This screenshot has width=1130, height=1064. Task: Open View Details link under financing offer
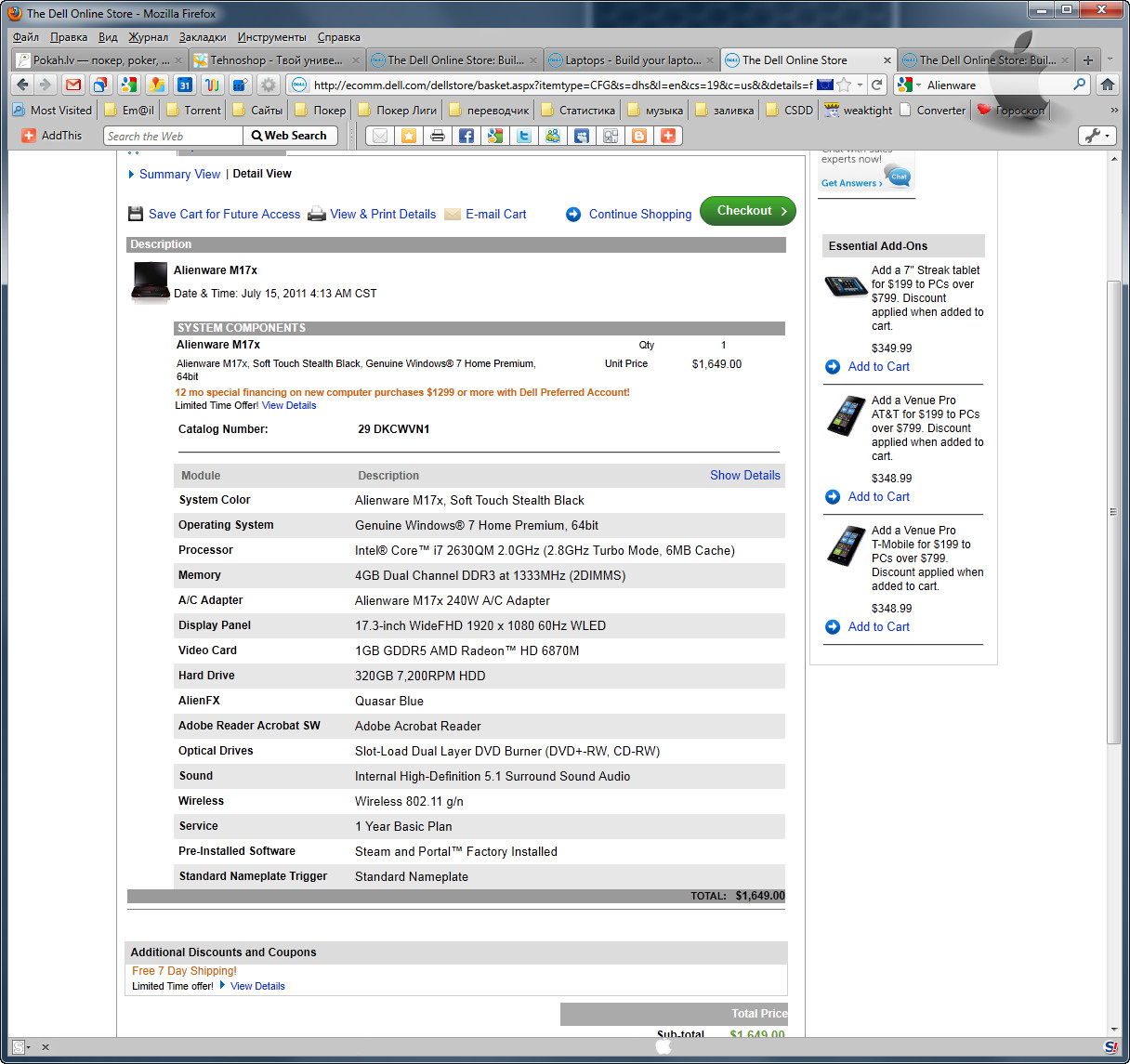289,405
